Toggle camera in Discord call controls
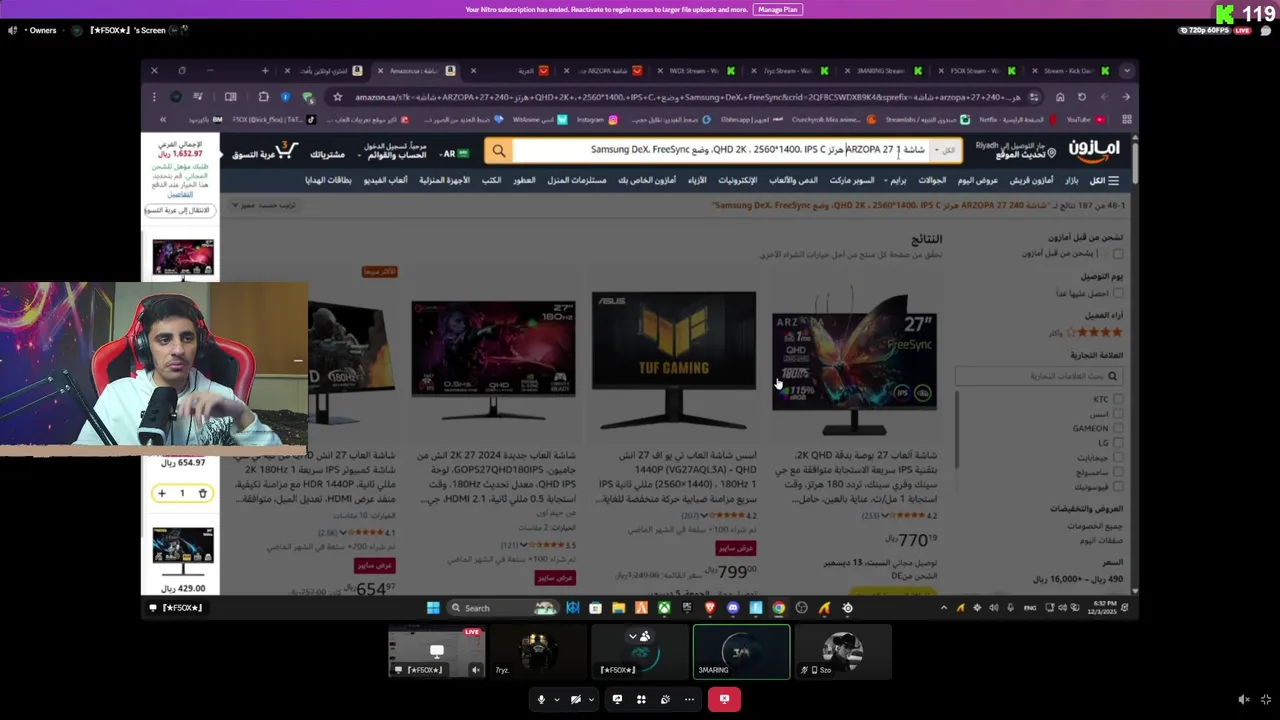This screenshot has height=720, width=1280. 575,699
